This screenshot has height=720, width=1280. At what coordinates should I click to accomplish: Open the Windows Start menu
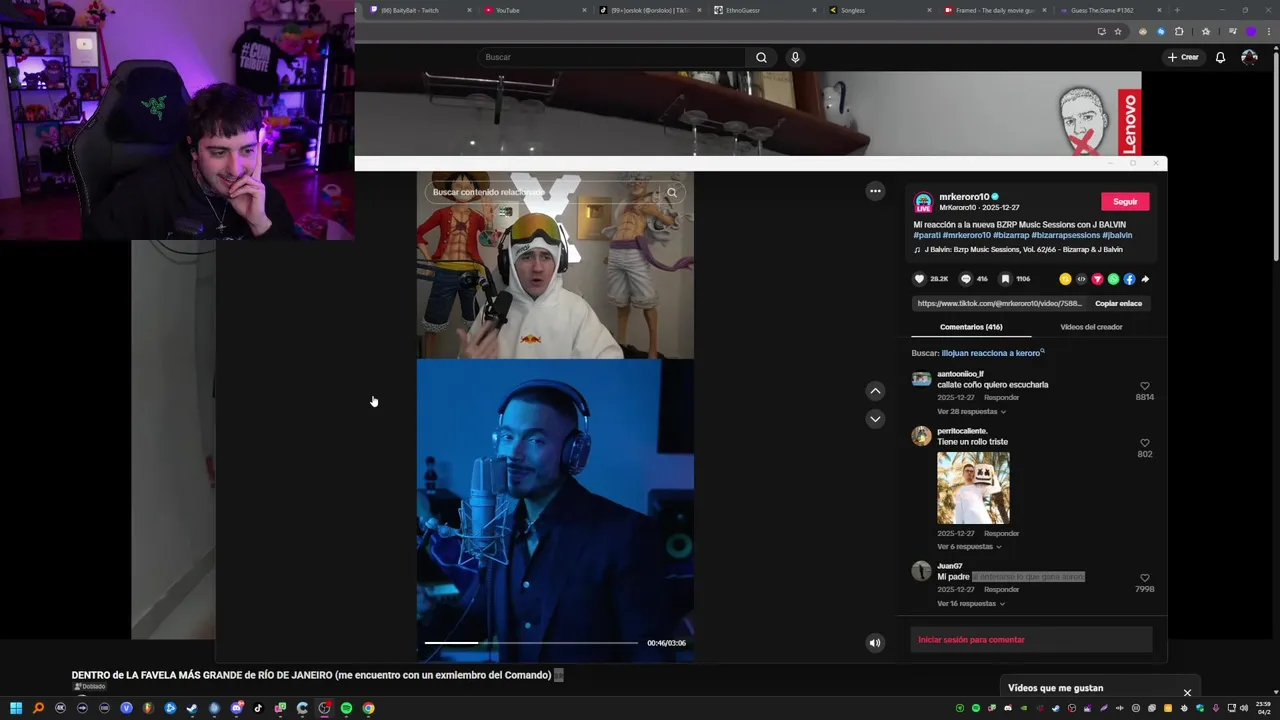point(16,708)
